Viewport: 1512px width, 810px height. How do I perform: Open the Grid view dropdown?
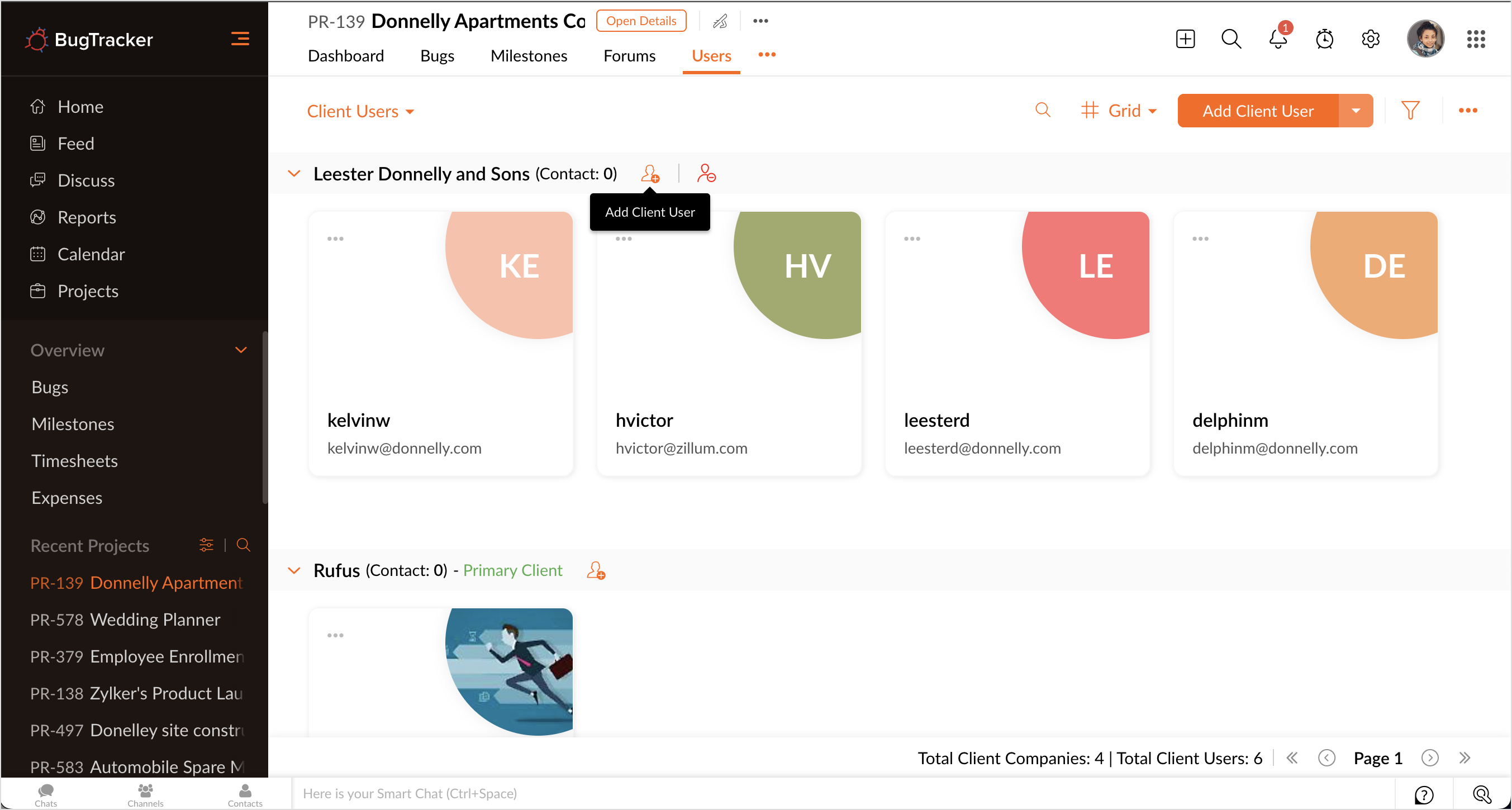coord(1119,111)
